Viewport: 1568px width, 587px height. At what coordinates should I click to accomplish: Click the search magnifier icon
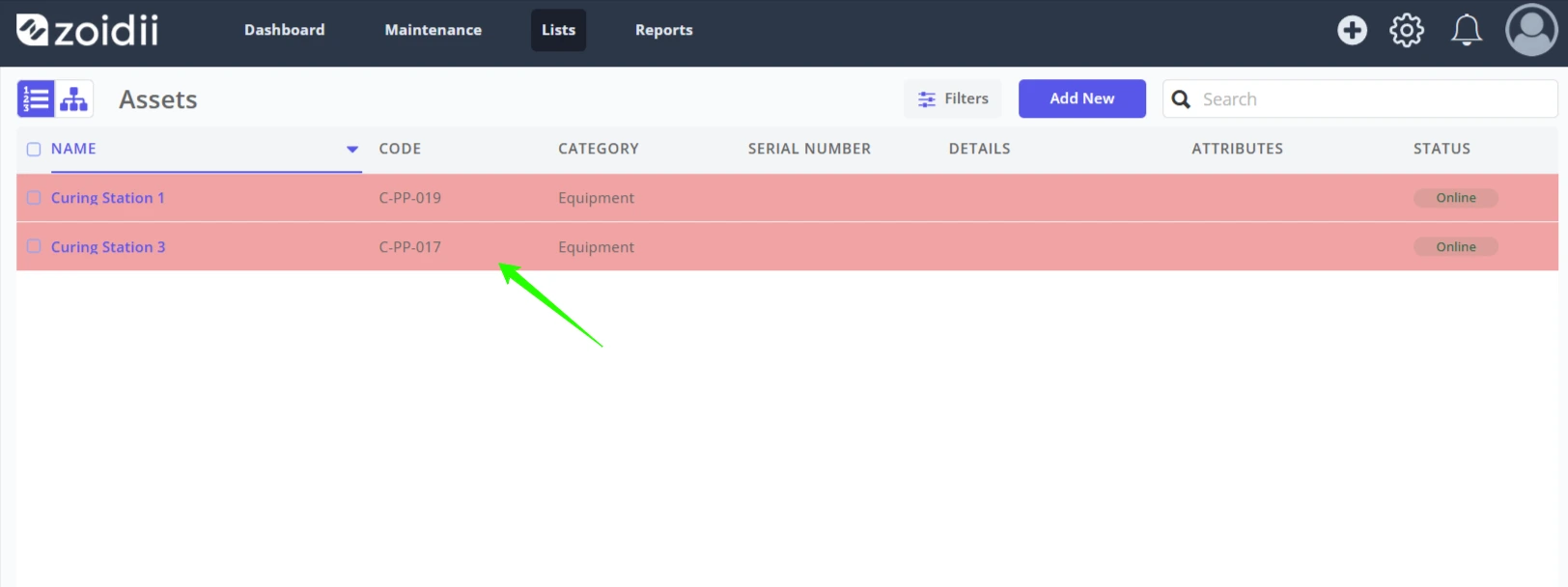1181,98
